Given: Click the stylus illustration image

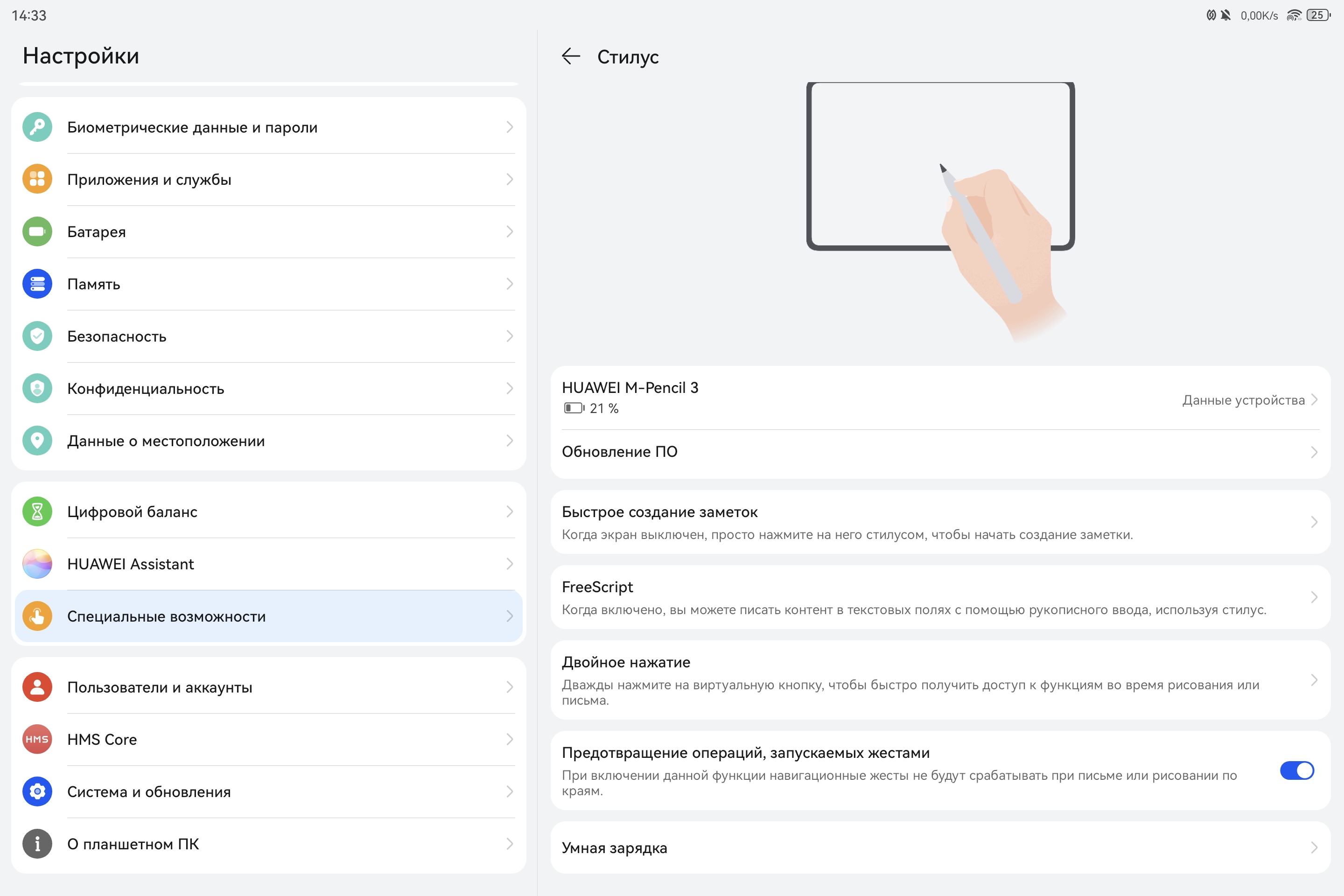Looking at the screenshot, I should pos(941,211).
